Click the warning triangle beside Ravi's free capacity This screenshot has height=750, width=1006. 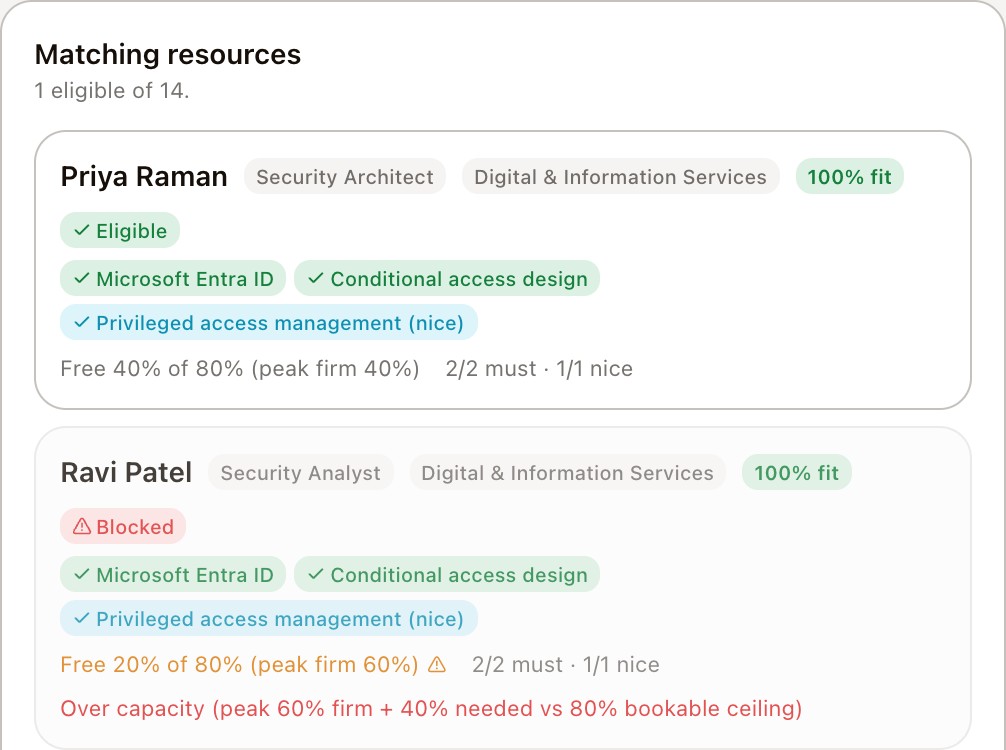[x=437, y=664]
